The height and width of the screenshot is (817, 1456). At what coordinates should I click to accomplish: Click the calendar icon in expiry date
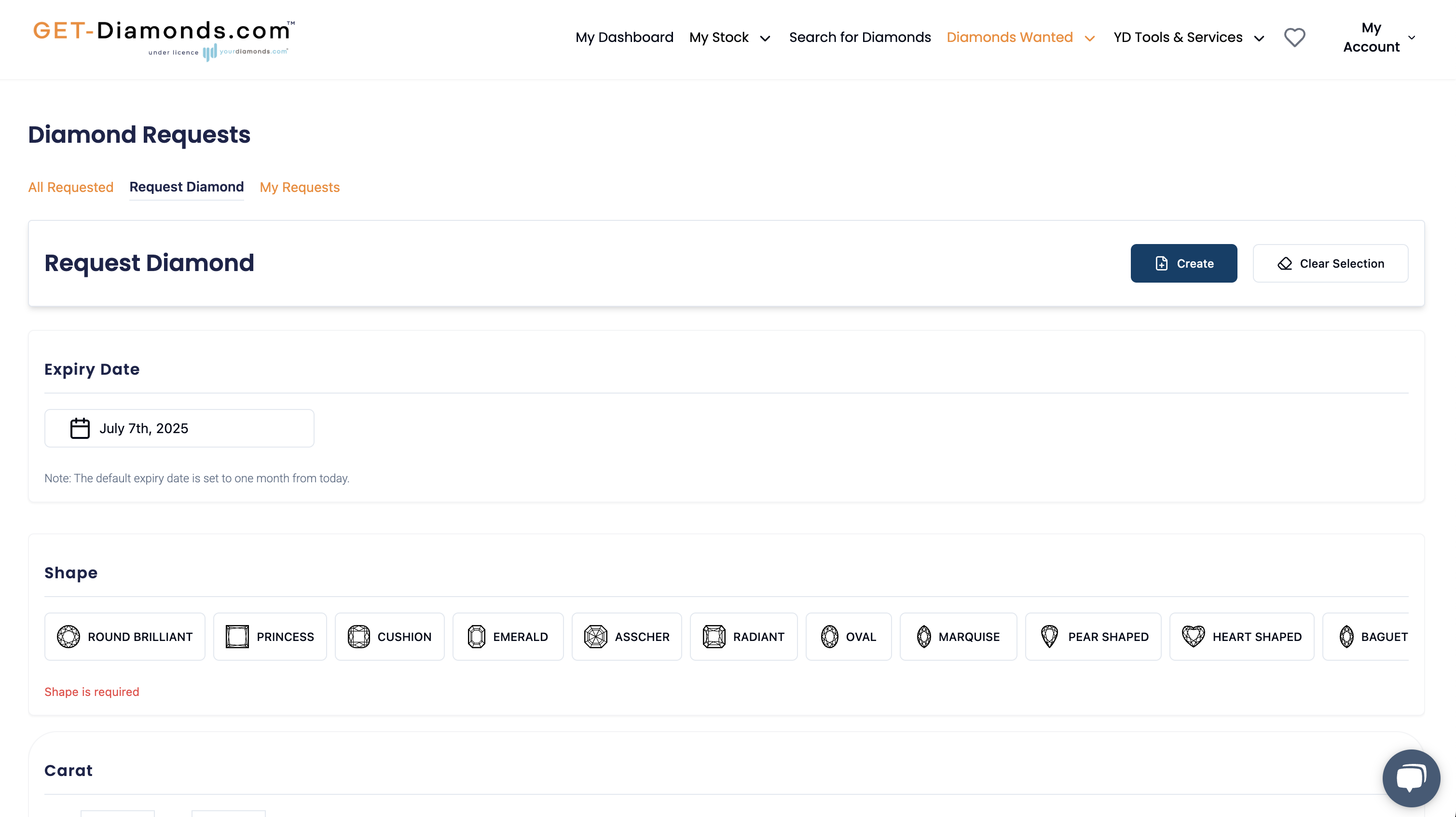(x=80, y=428)
